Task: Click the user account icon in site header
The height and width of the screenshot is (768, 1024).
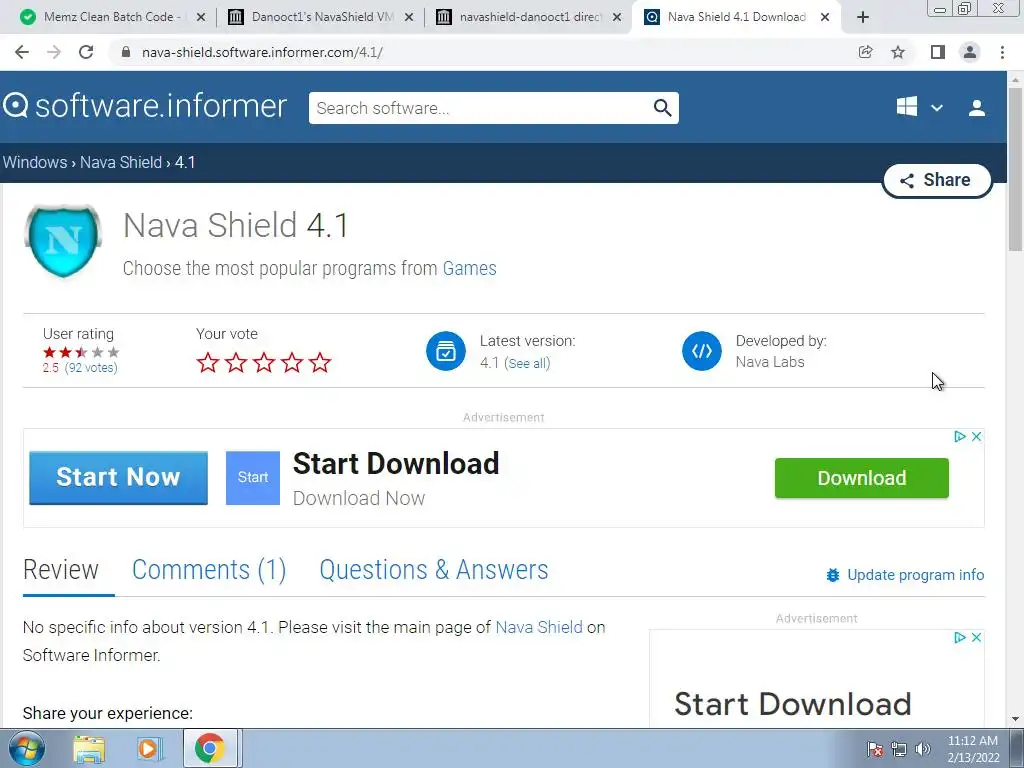Action: [x=977, y=108]
